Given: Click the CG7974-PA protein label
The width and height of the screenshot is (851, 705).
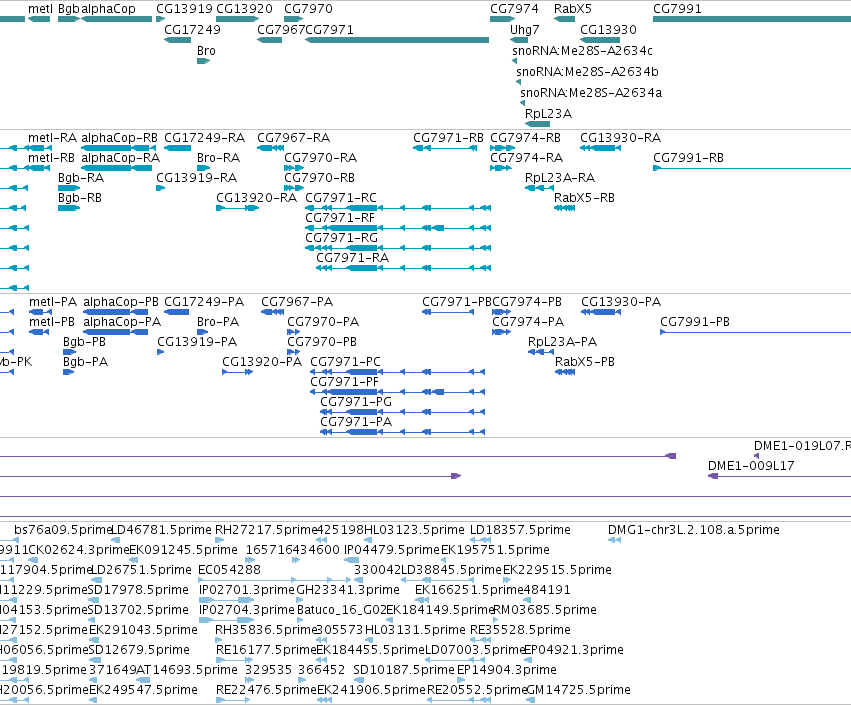Looking at the screenshot, I should tap(528, 322).
